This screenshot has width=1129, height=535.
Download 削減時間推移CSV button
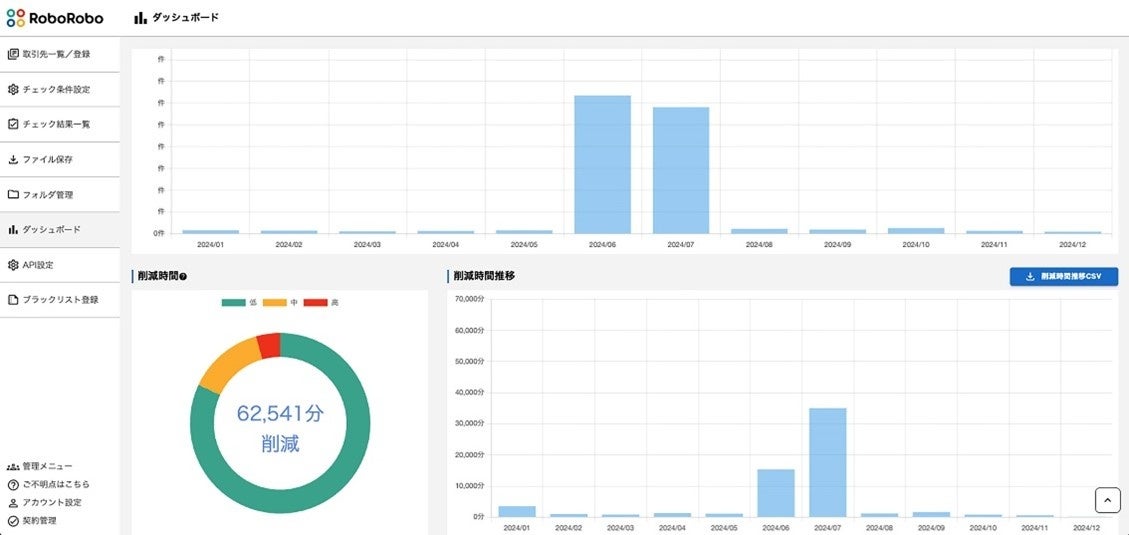[x=1064, y=277]
